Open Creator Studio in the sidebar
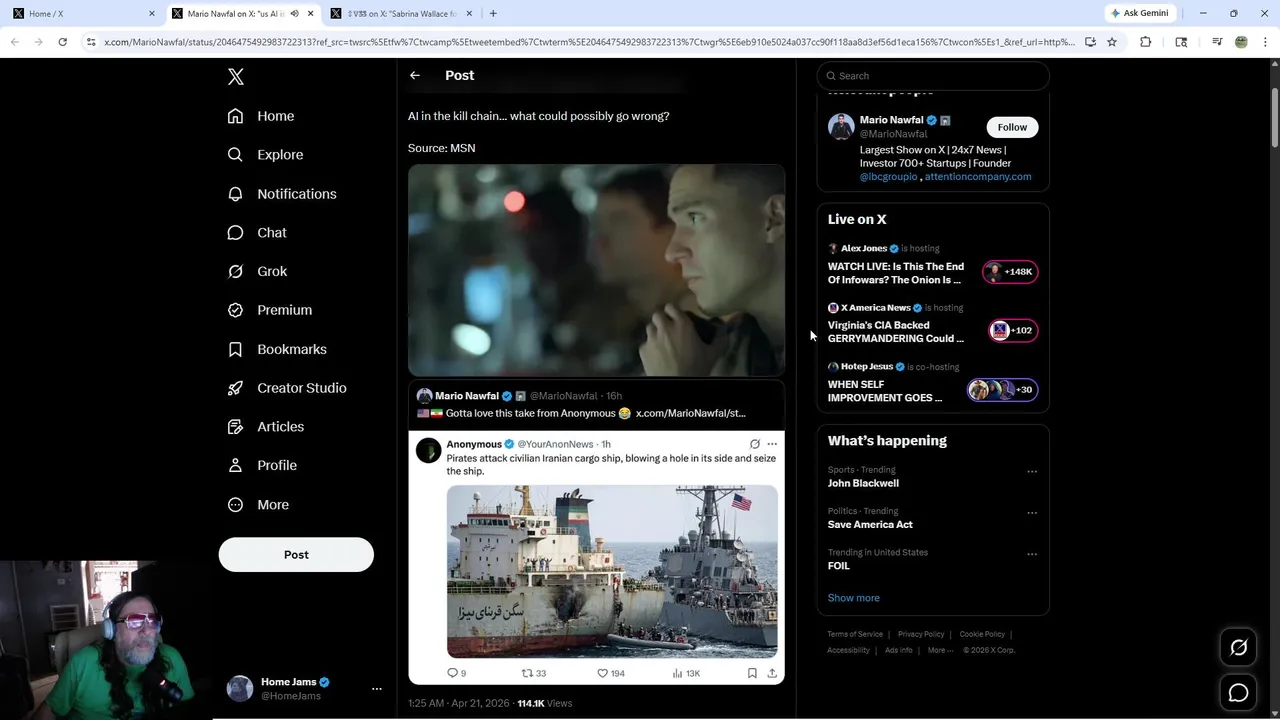 click(287, 388)
